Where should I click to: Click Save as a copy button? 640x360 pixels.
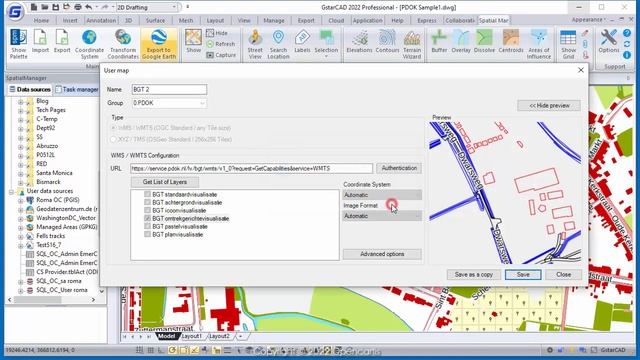pyautogui.click(x=473, y=275)
